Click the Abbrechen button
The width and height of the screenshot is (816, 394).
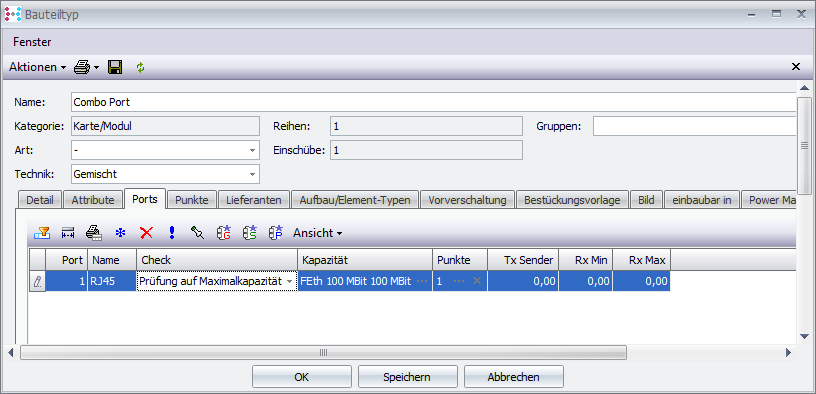point(514,377)
